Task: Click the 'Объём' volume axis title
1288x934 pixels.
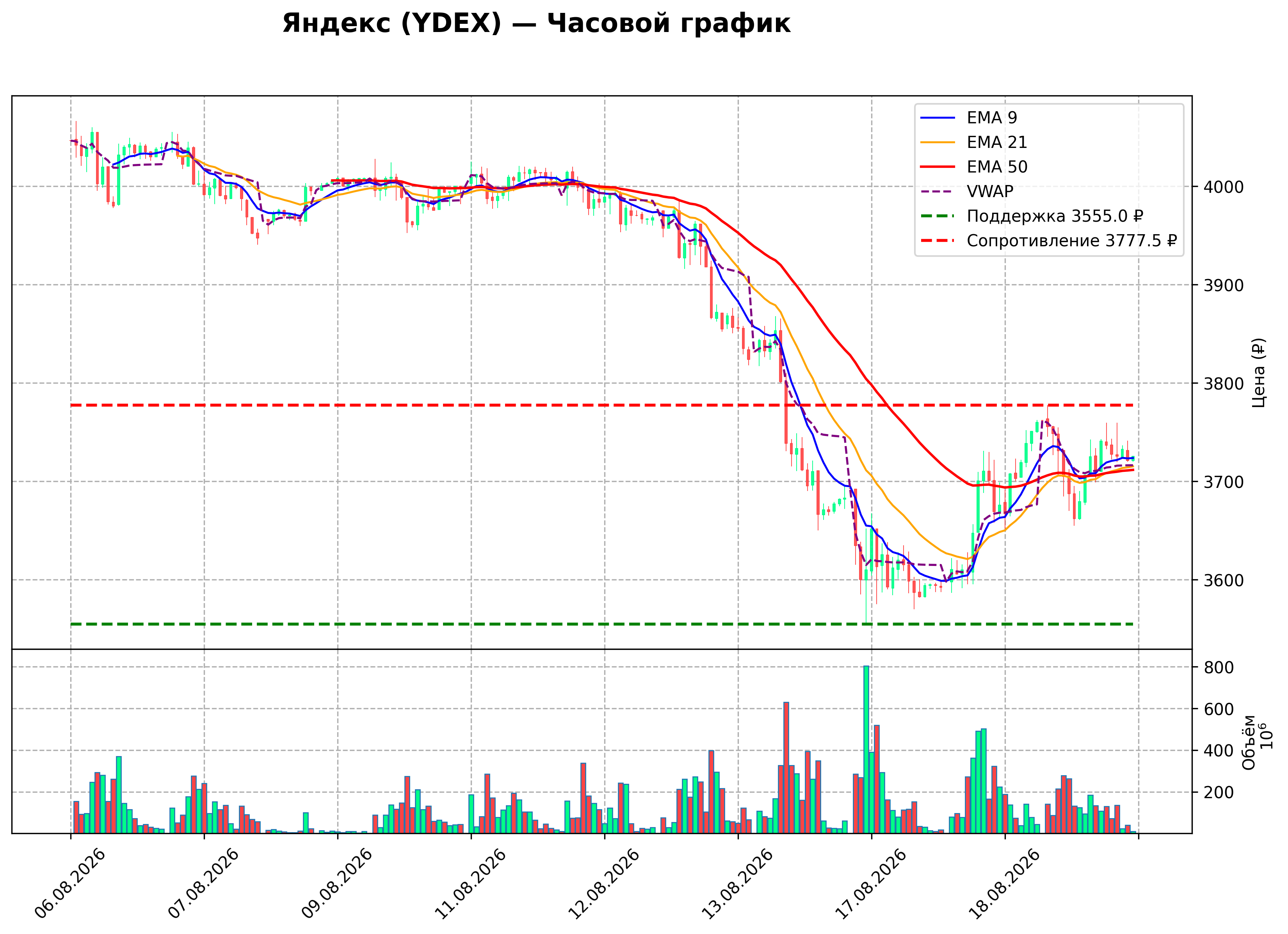Action: pos(1249,742)
